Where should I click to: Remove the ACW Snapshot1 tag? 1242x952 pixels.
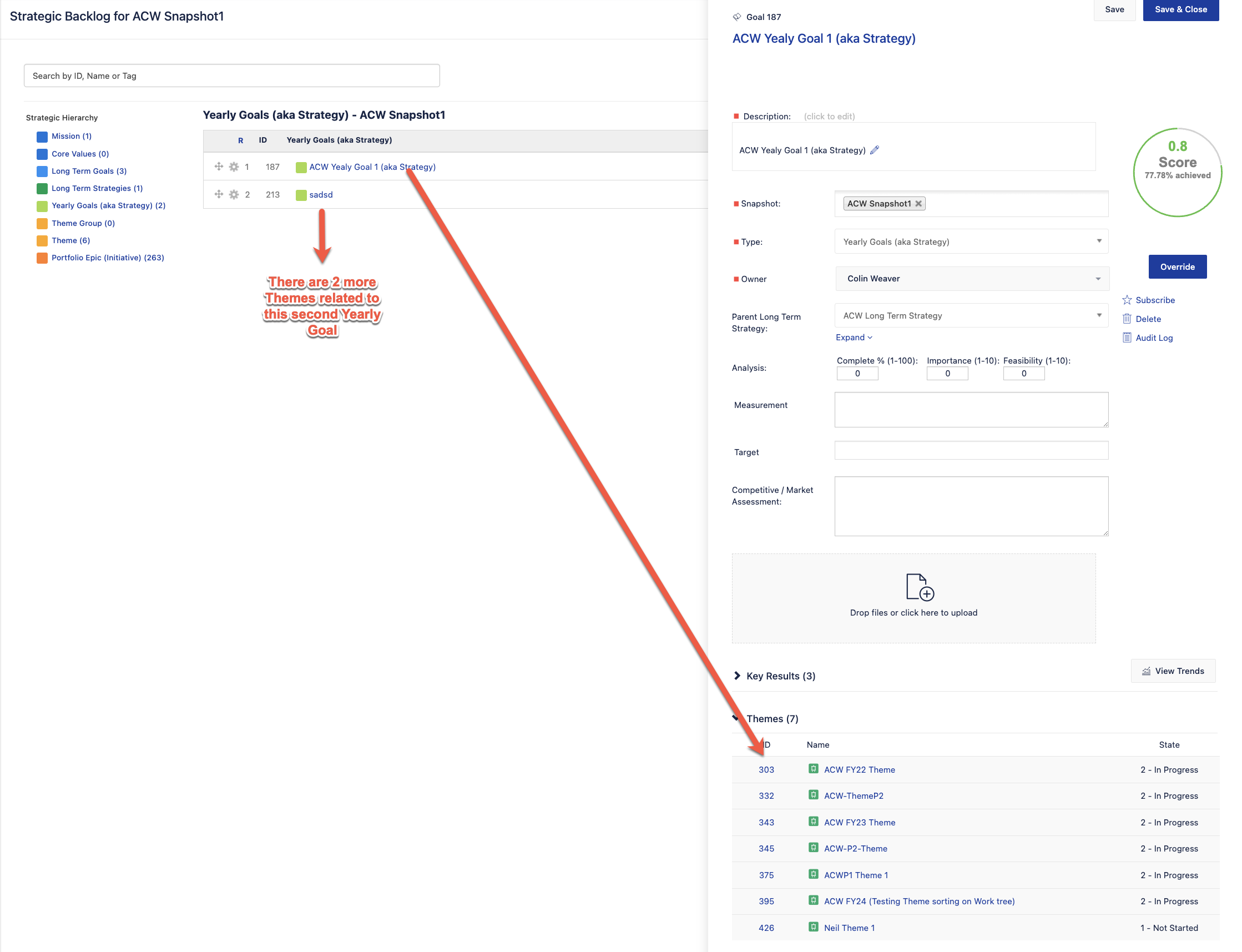[x=918, y=203]
